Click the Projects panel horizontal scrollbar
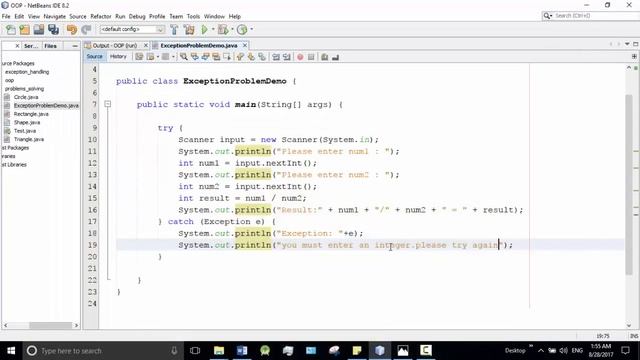The height and width of the screenshot is (360, 640). (51, 325)
